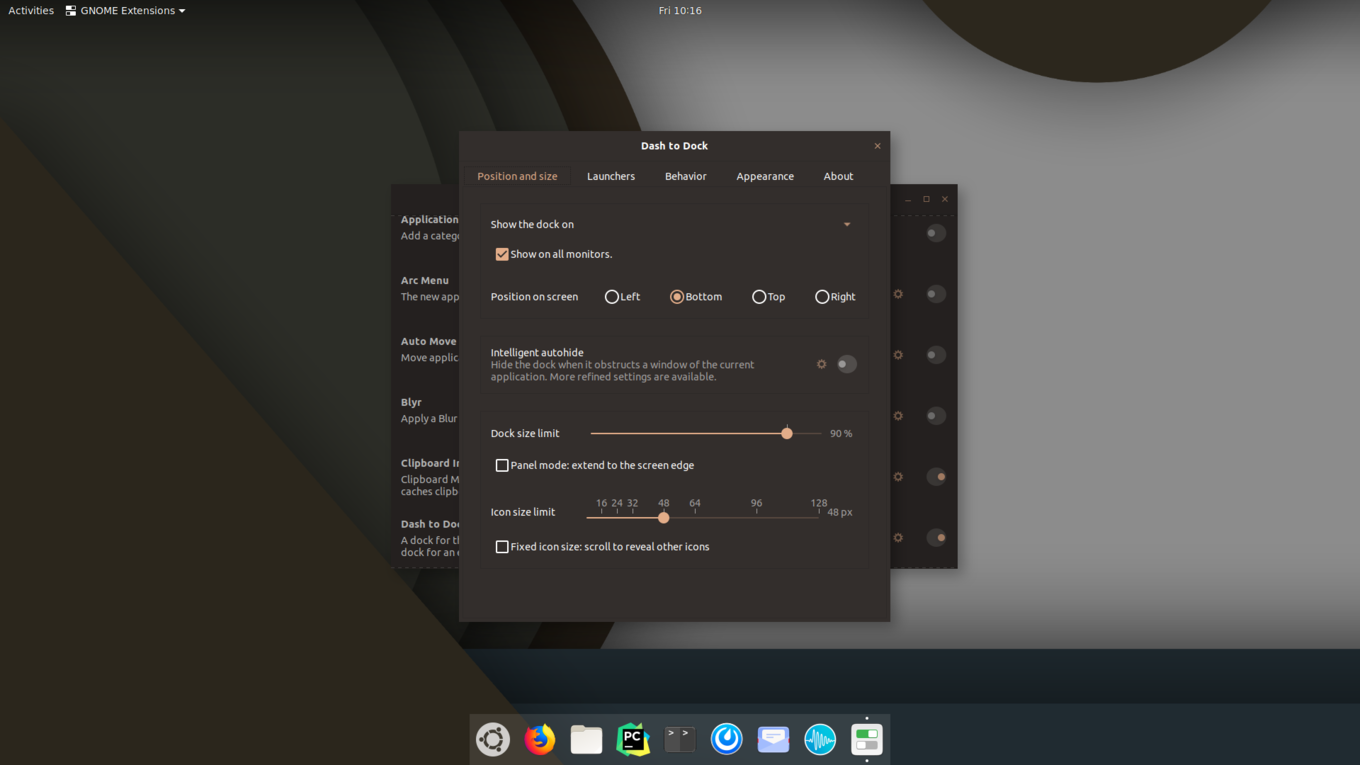Viewport: 1360px width, 765px height.
Task: Open Auto Move settings gear in Extensions window
Action: coord(898,355)
